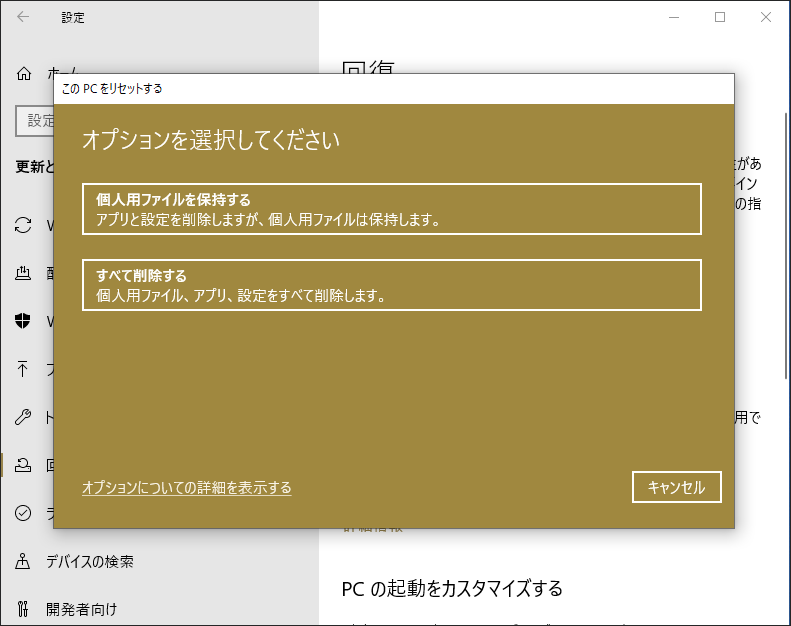Open 開発者向け in the sidebar
This screenshot has width=791, height=626.
click(82, 609)
